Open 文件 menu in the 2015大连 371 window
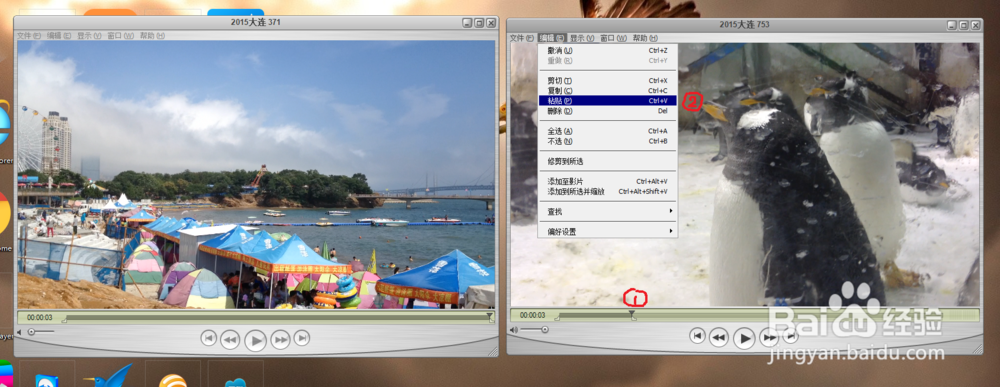 click(29, 36)
